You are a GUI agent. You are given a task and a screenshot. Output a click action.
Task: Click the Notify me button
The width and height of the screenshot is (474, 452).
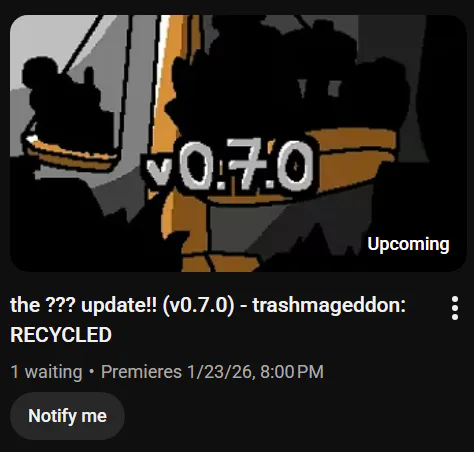67,416
